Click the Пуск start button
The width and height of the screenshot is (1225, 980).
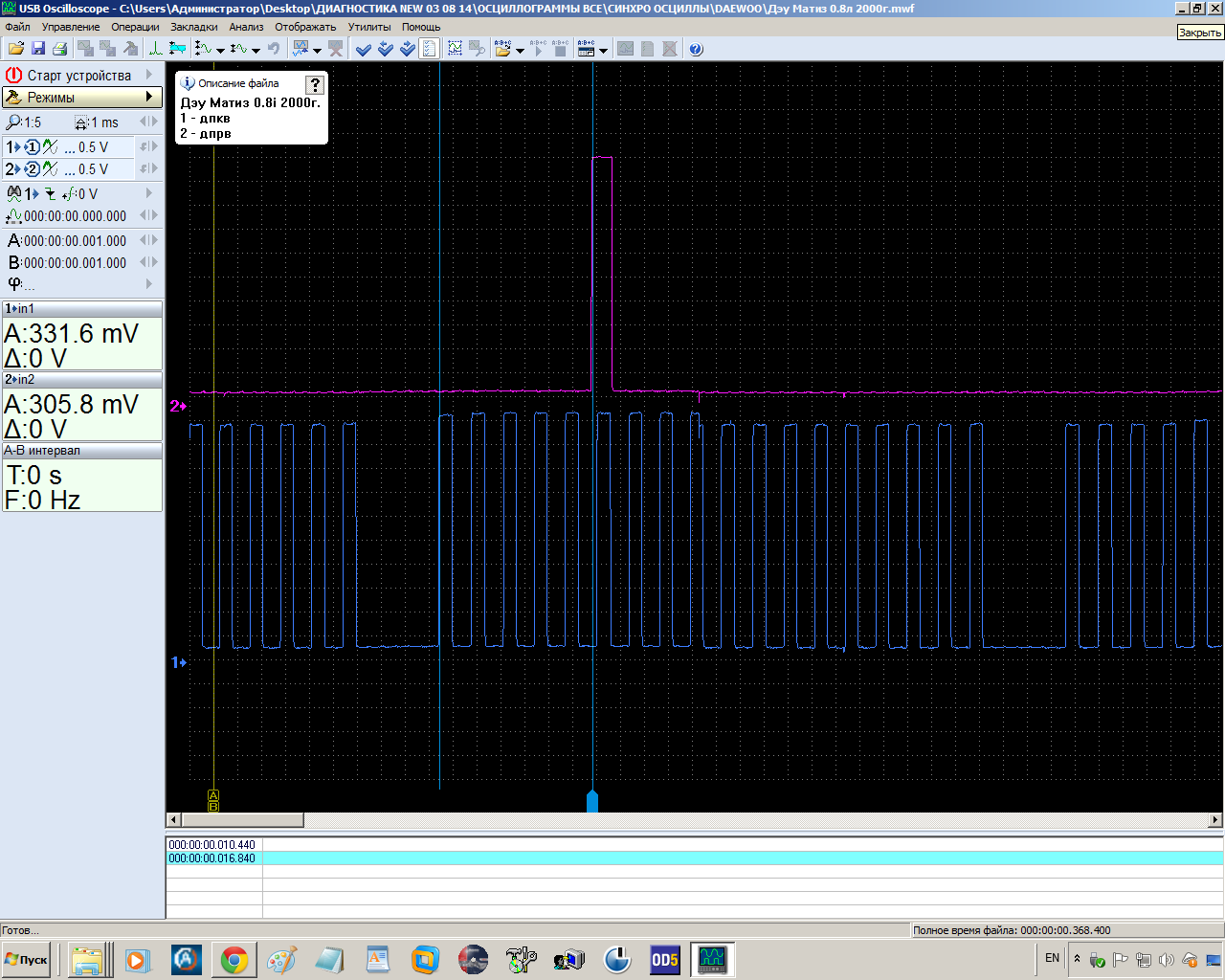[27, 959]
